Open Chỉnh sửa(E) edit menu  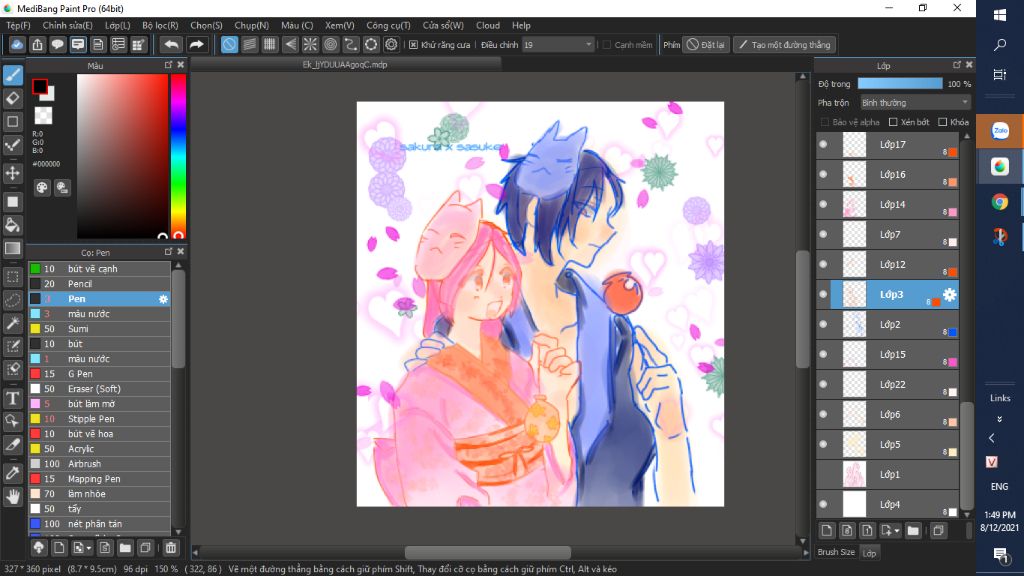point(67,25)
